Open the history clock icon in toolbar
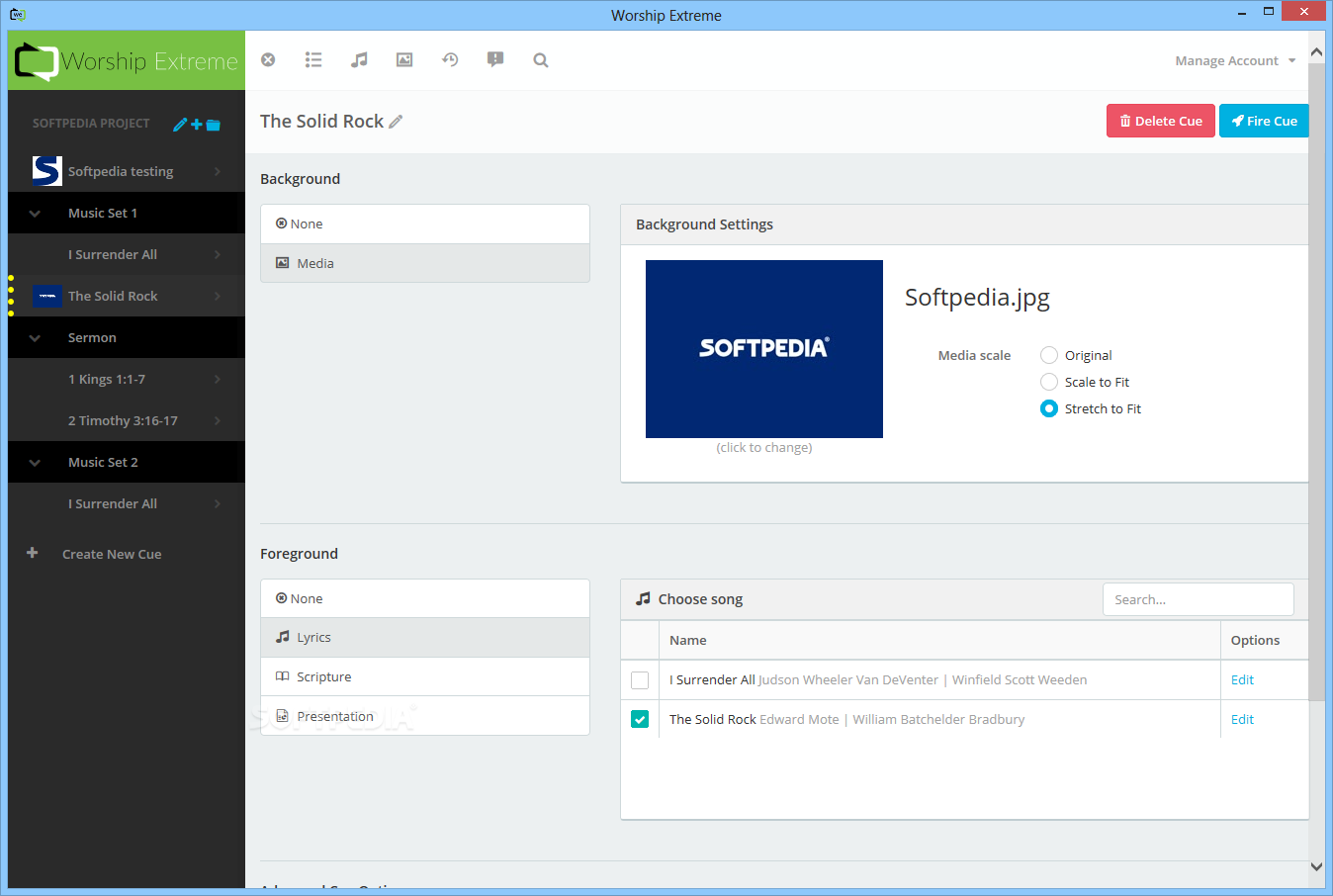The height and width of the screenshot is (896, 1333). pyautogui.click(x=450, y=59)
